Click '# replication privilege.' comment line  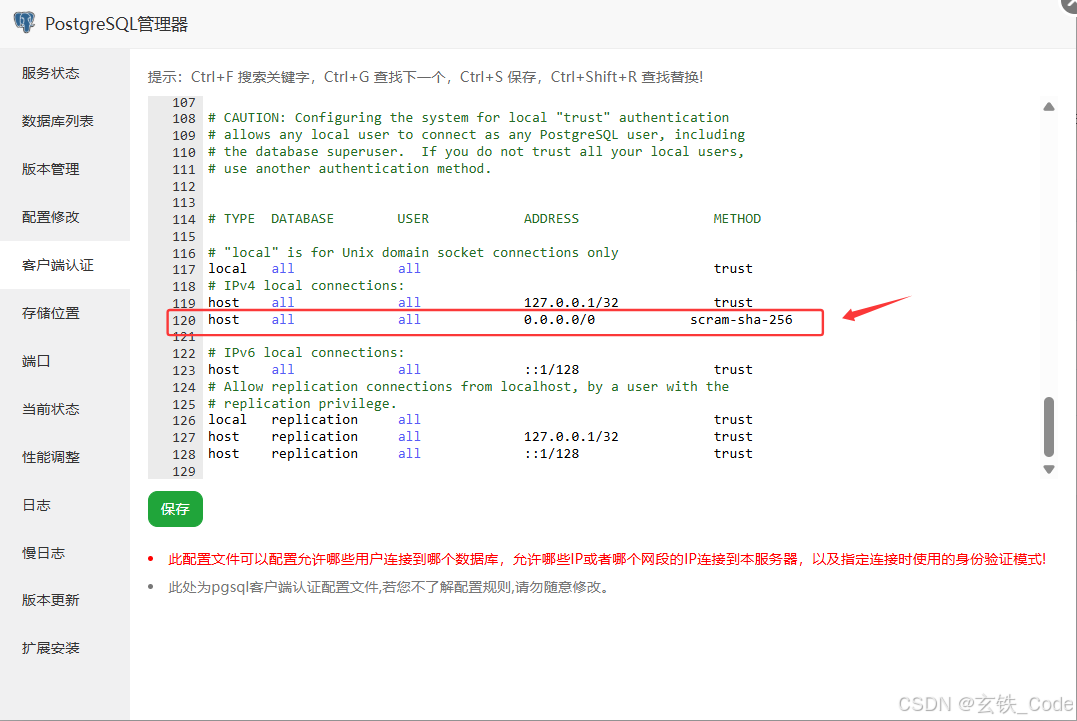click(302, 404)
